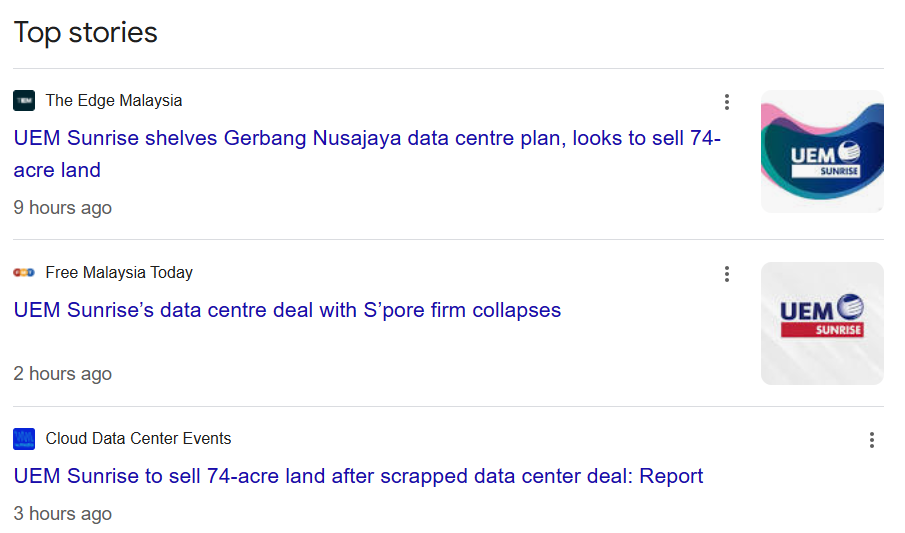The height and width of the screenshot is (533, 905).
Task: Open more options for The Edge Malaysia story
Action: pyautogui.click(x=727, y=102)
